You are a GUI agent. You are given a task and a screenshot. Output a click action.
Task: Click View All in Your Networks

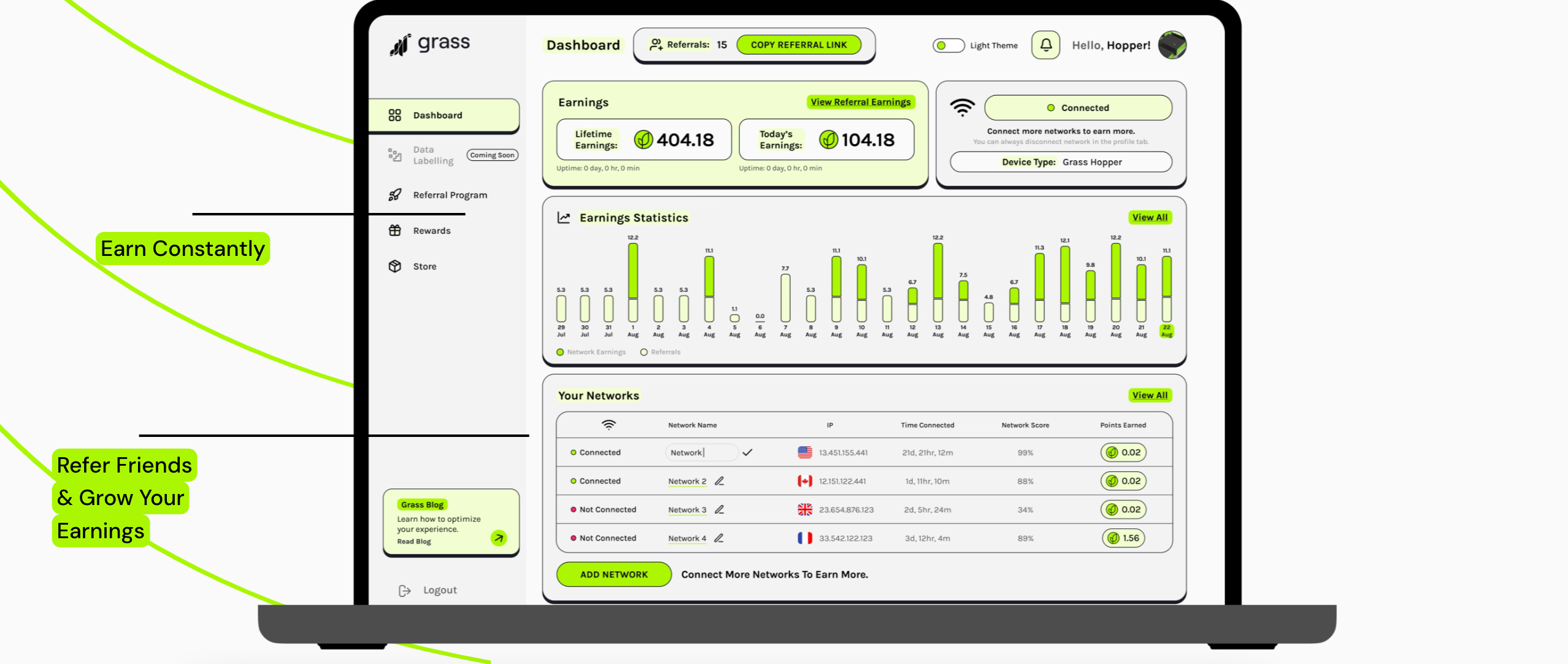tap(1150, 395)
